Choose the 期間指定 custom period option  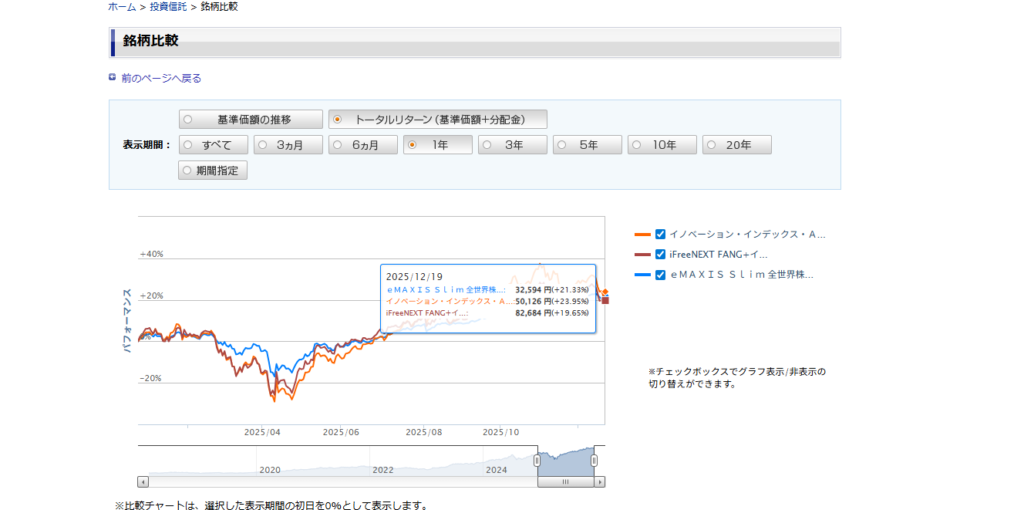point(213,170)
